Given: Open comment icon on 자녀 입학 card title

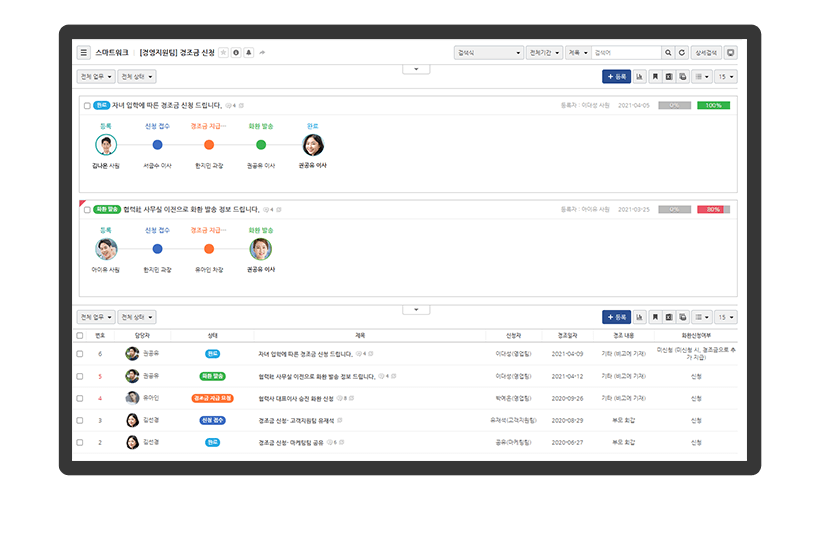Looking at the screenshot, I should point(229,105).
